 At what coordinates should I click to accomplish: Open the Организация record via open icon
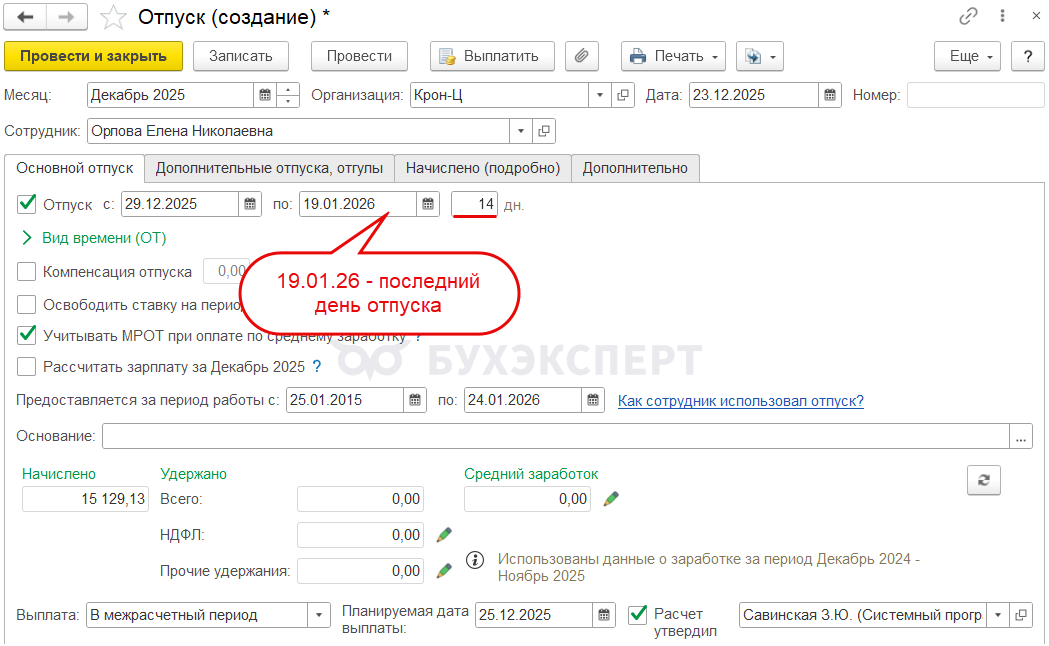(x=623, y=95)
